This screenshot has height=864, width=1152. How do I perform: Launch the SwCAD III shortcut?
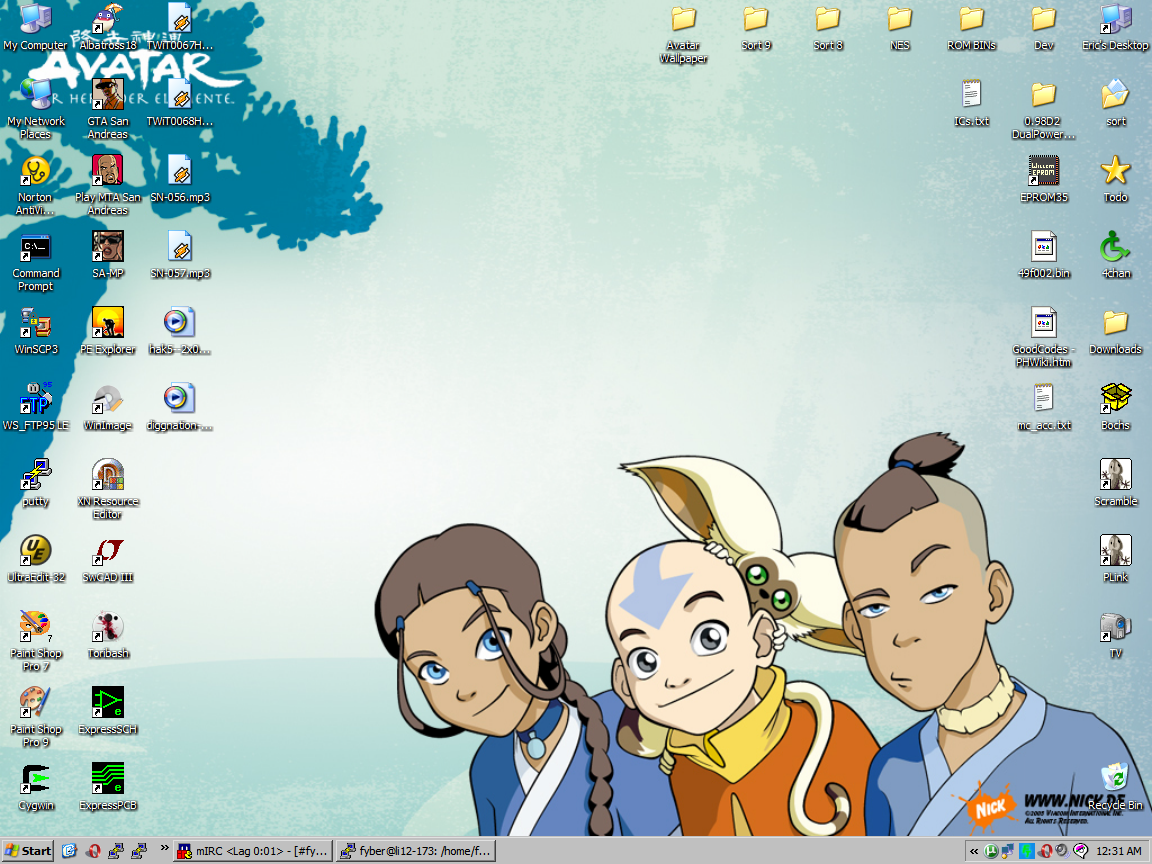pos(108,559)
